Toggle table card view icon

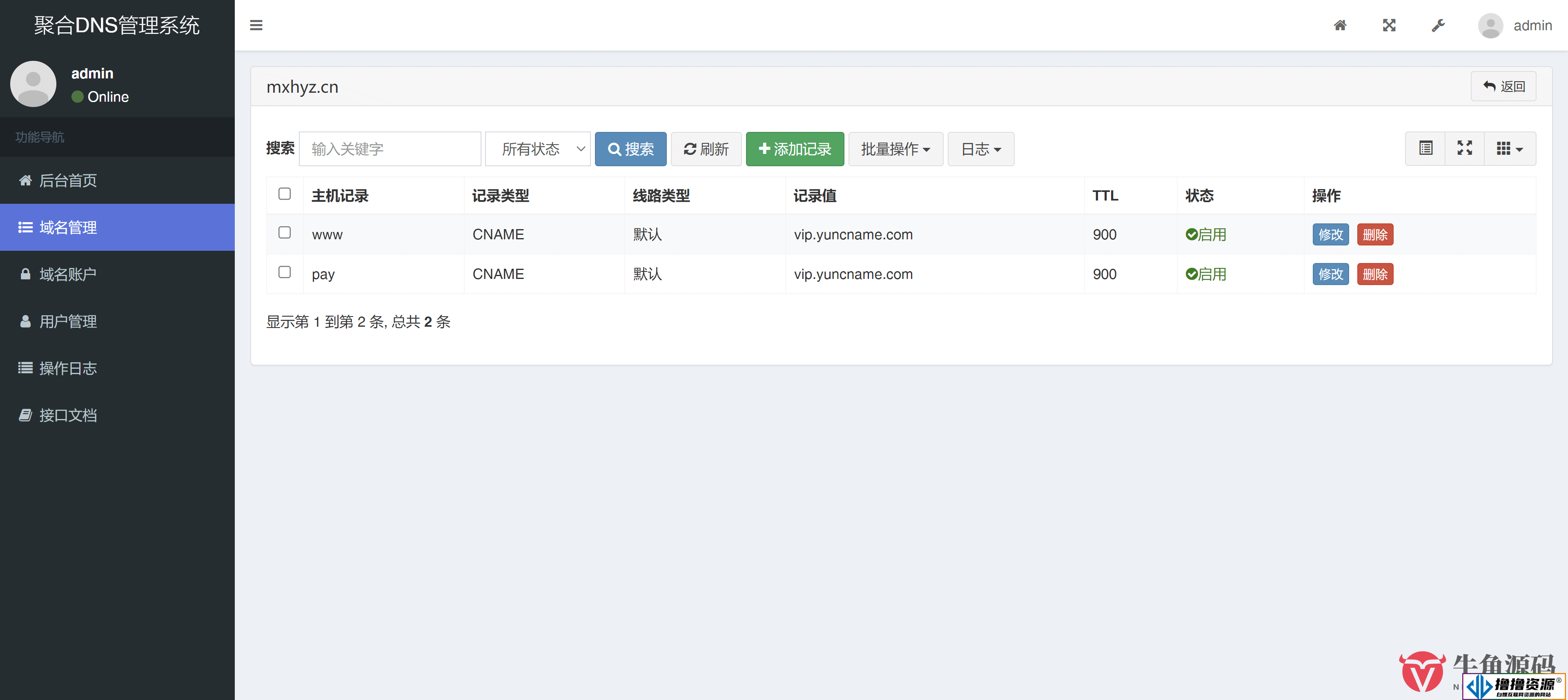click(x=1425, y=149)
